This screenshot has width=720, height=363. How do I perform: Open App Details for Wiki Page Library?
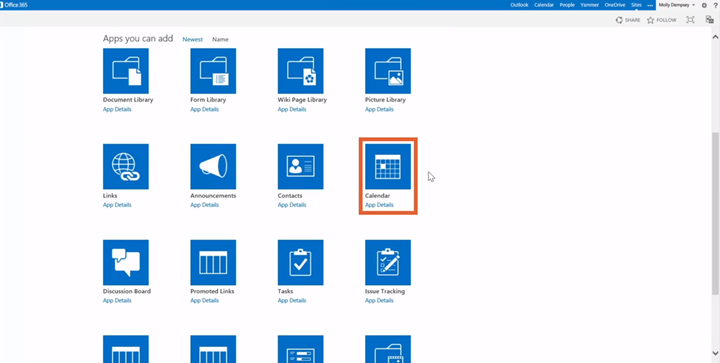pos(292,109)
